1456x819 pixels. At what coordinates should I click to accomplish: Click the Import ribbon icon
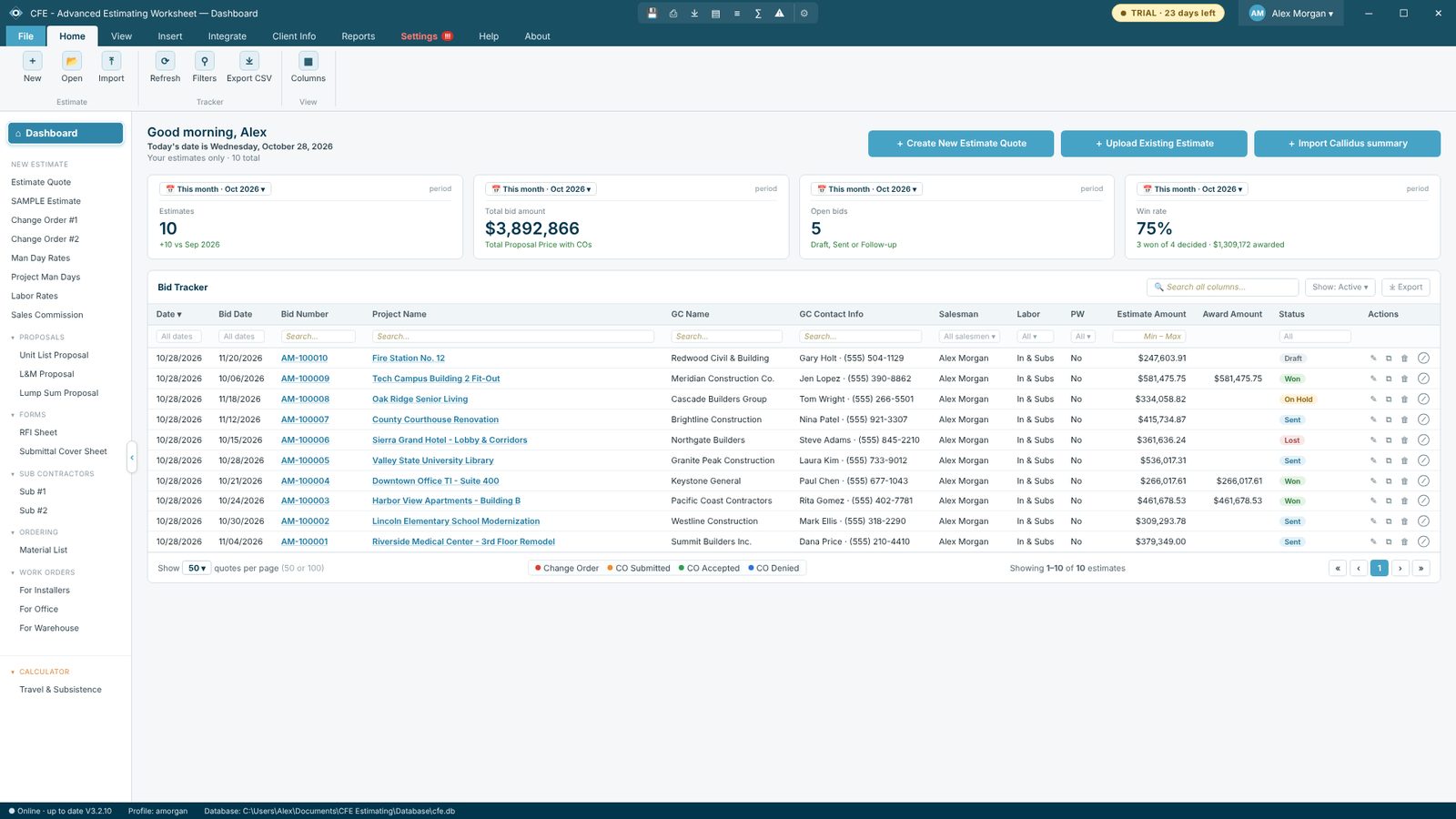pos(111,61)
